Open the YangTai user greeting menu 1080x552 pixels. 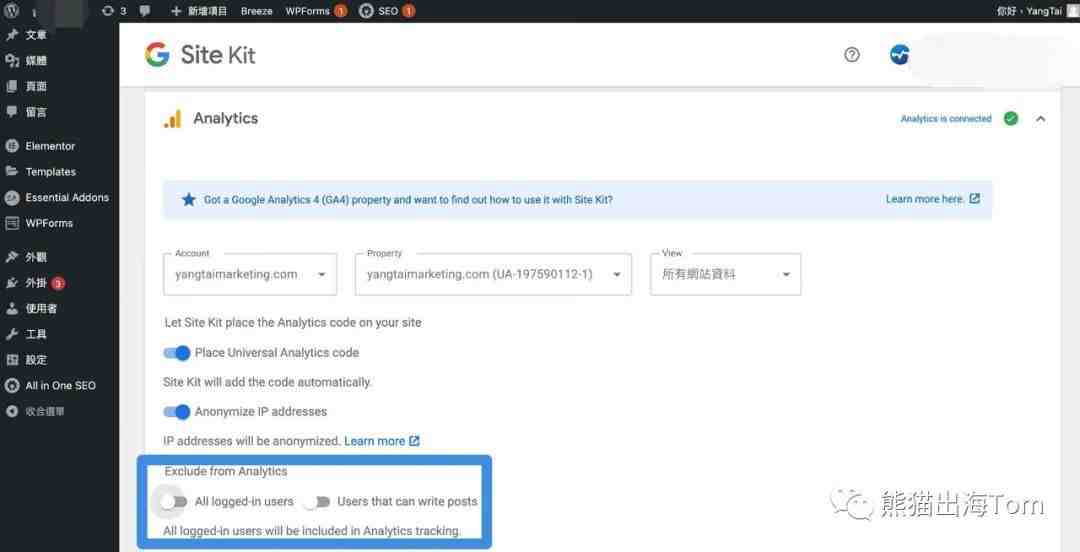(x=1037, y=11)
